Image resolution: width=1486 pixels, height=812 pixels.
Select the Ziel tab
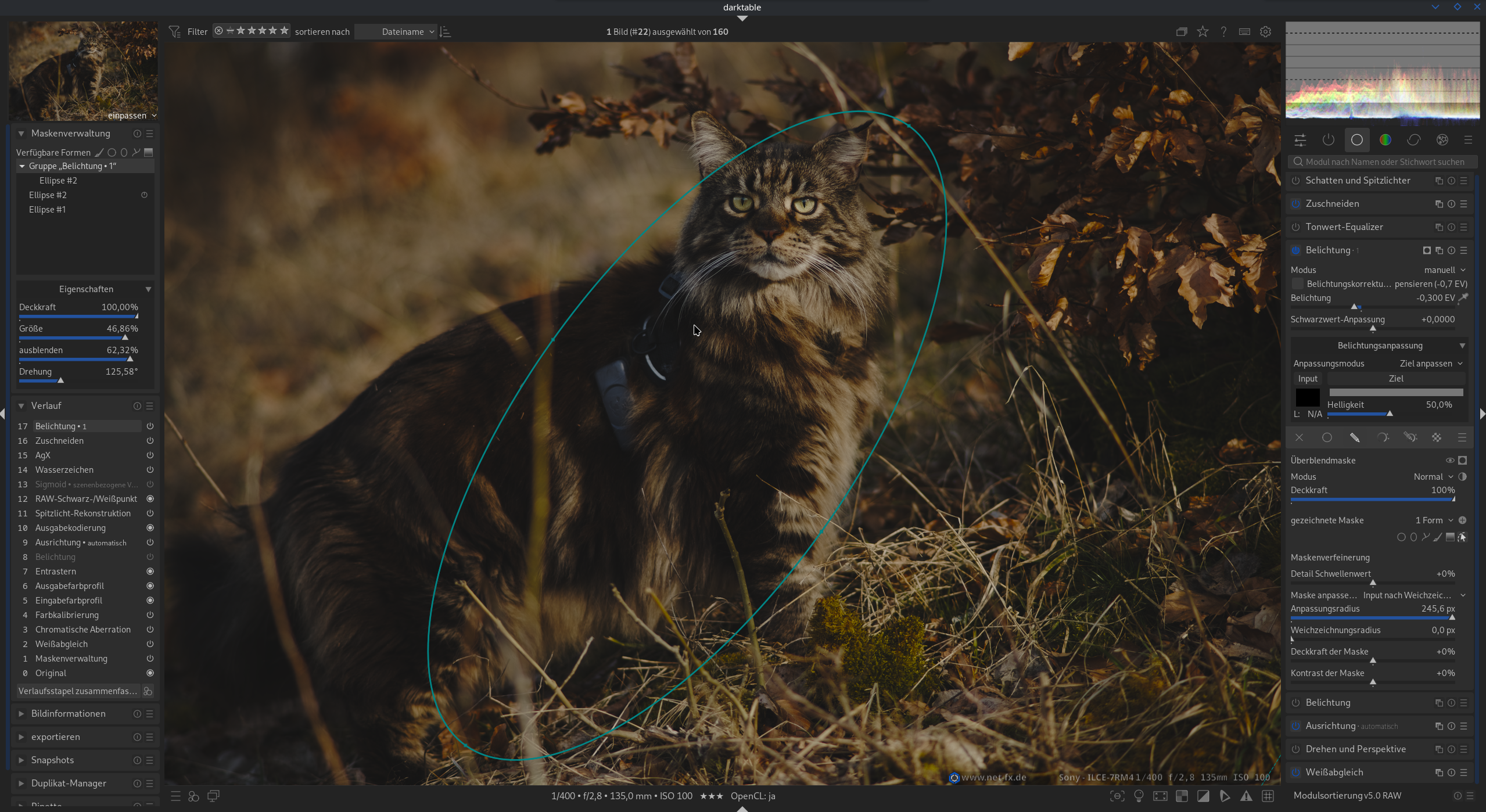click(x=1395, y=379)
